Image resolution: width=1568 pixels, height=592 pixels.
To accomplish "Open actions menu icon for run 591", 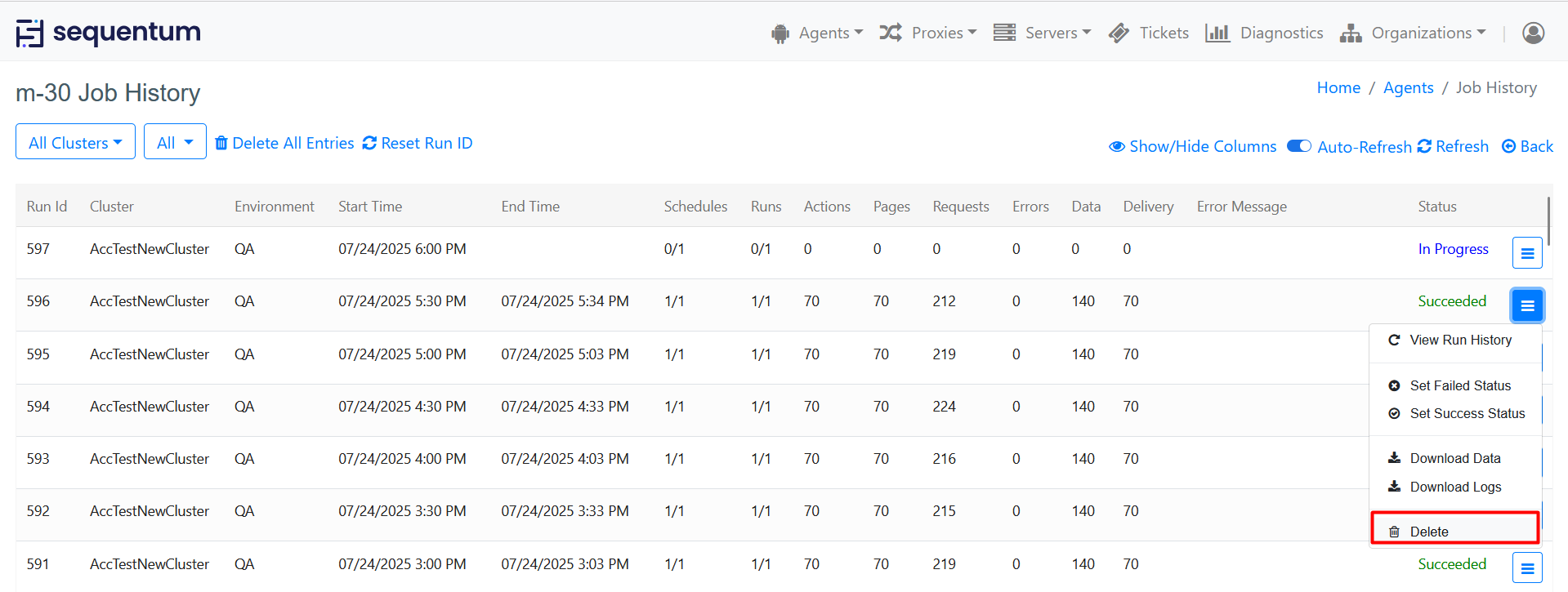I will 1526,568.
